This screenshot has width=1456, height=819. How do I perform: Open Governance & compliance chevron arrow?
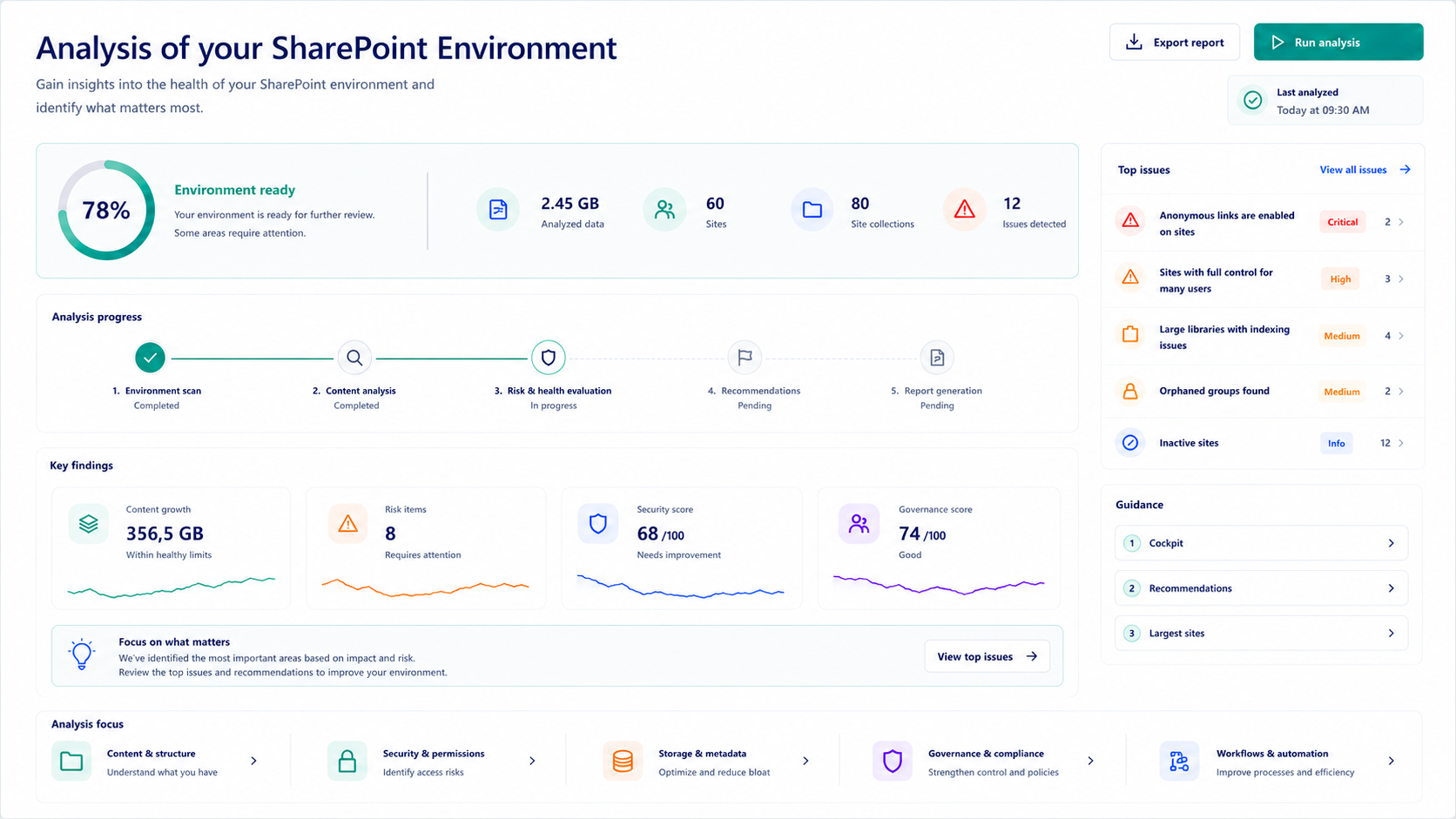(1090, 761)
